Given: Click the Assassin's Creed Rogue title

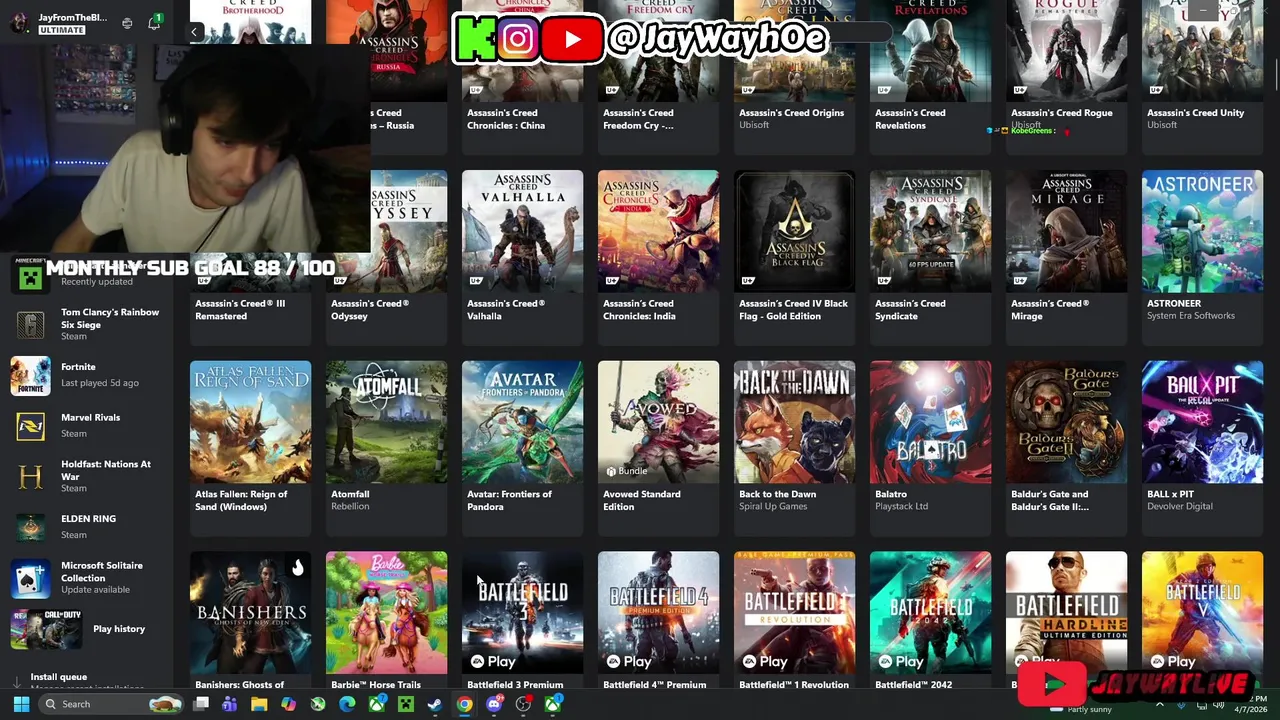Looking at the screenshot, I should pos(1061,113).
